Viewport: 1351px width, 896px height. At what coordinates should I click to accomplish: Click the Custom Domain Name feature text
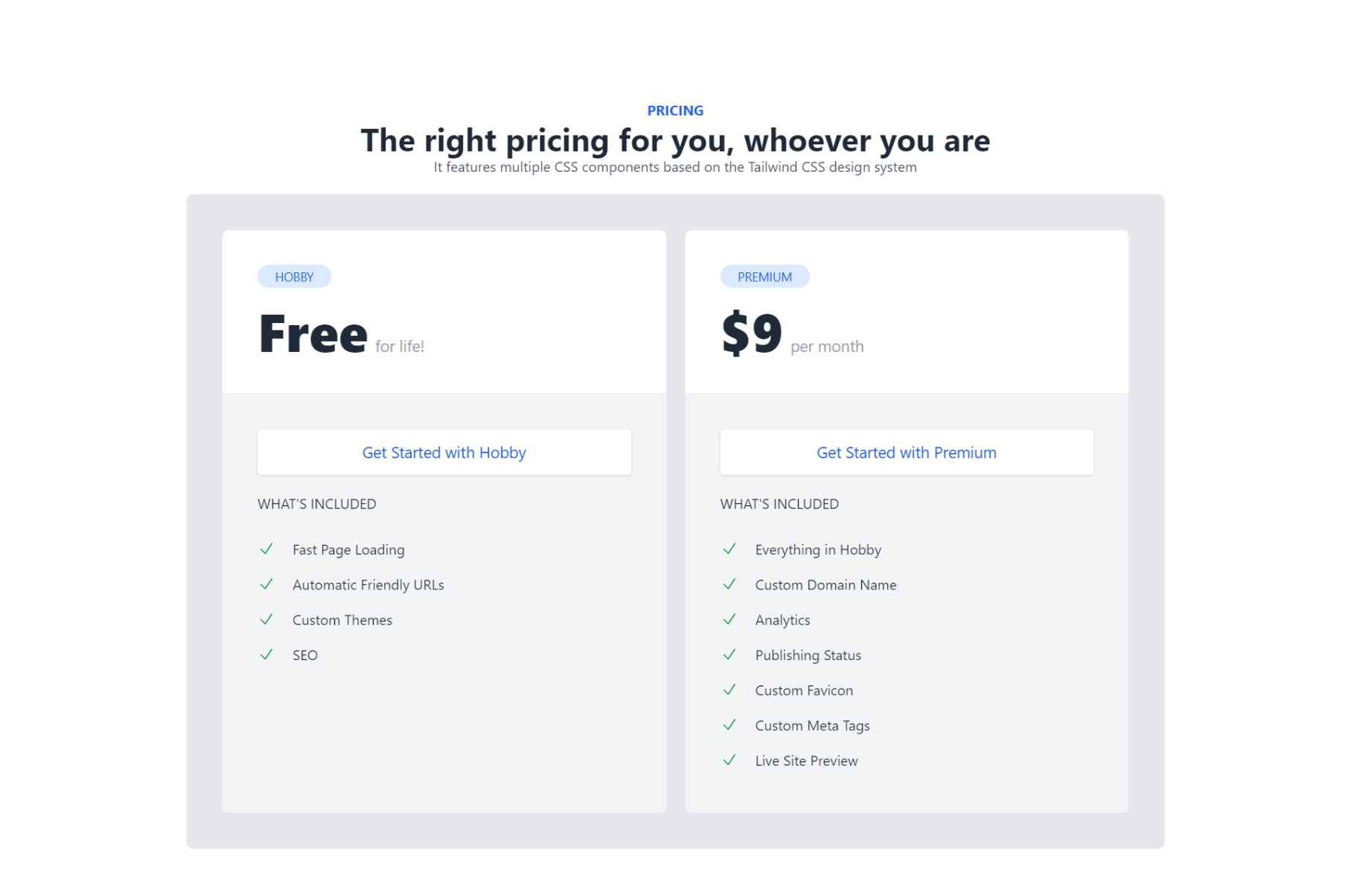(x=825, y=585)
